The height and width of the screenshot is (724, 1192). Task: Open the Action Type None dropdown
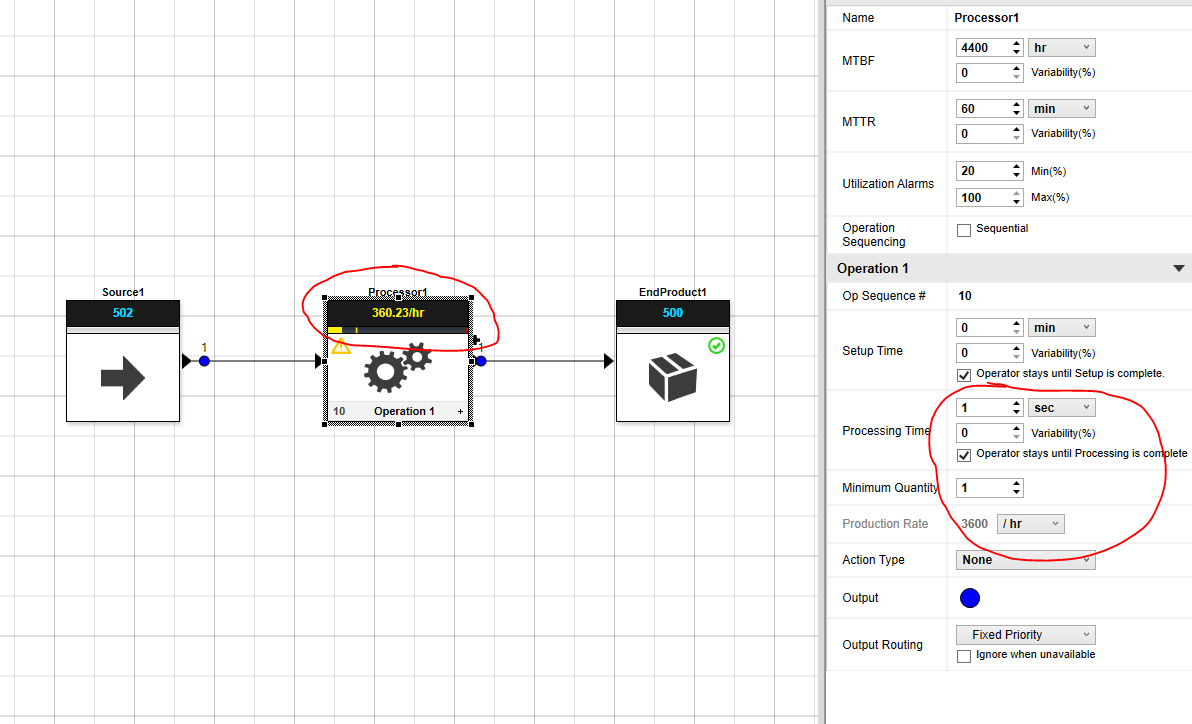coord(1025,560)
